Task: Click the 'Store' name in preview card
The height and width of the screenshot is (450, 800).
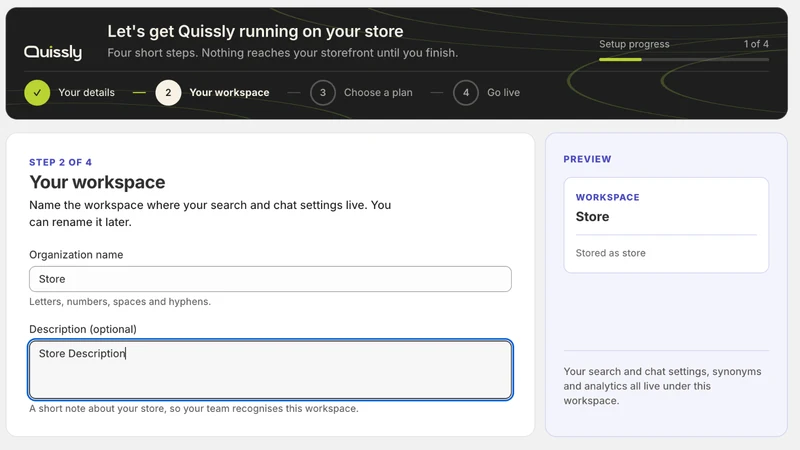Action: tap(592, 217)
